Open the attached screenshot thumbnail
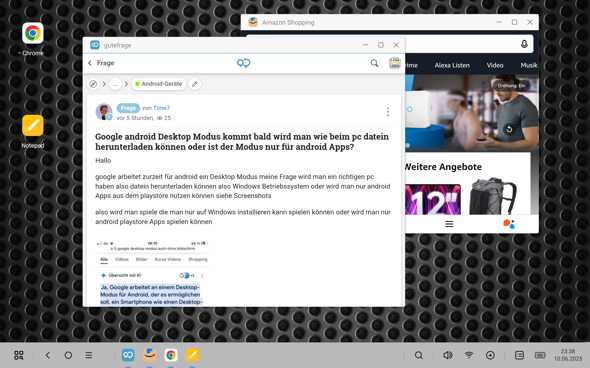This screenshot has width=590, height=368. [x=152, y=273]
